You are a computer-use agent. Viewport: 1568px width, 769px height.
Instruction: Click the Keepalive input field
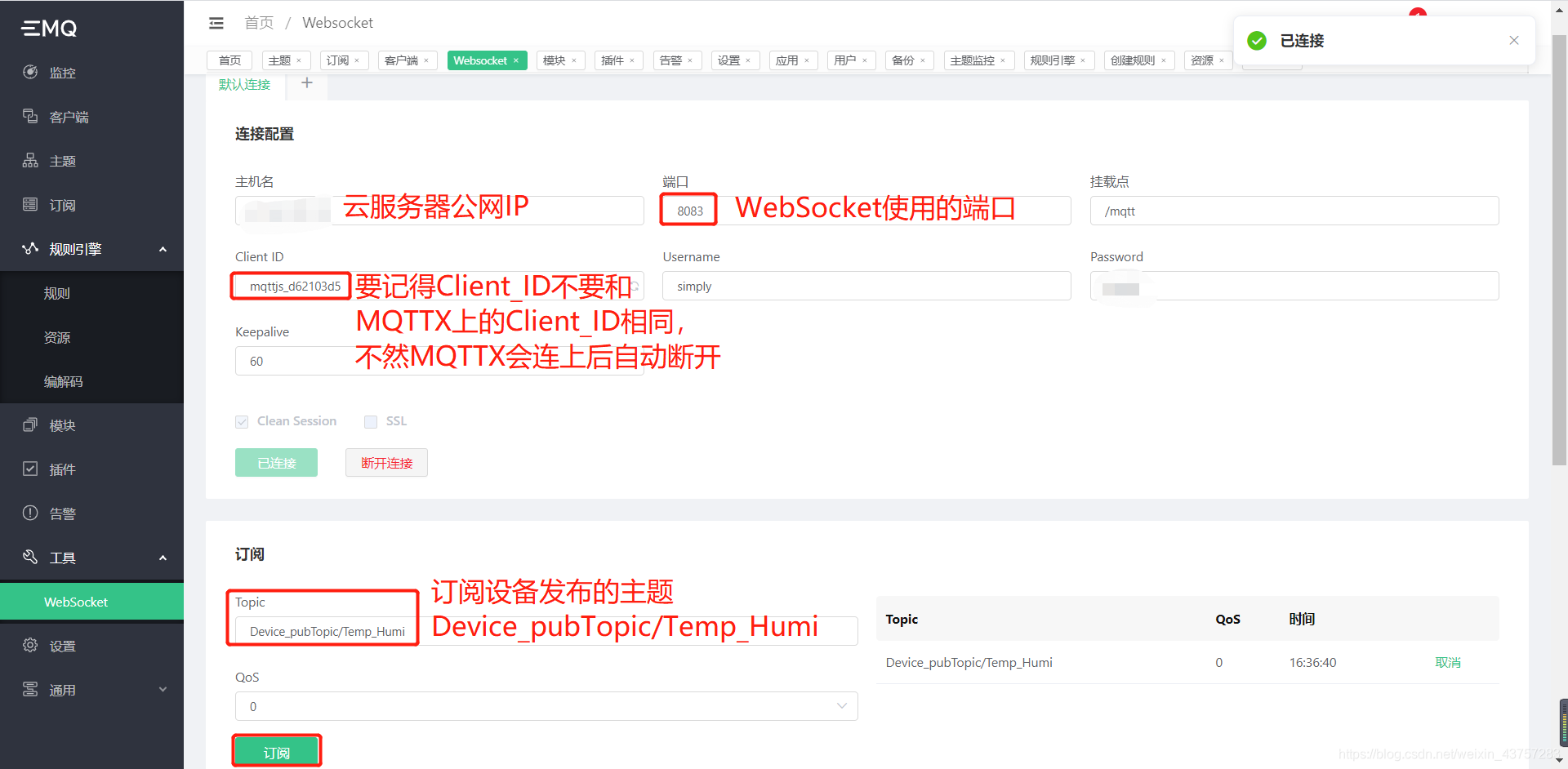point(439,361)
